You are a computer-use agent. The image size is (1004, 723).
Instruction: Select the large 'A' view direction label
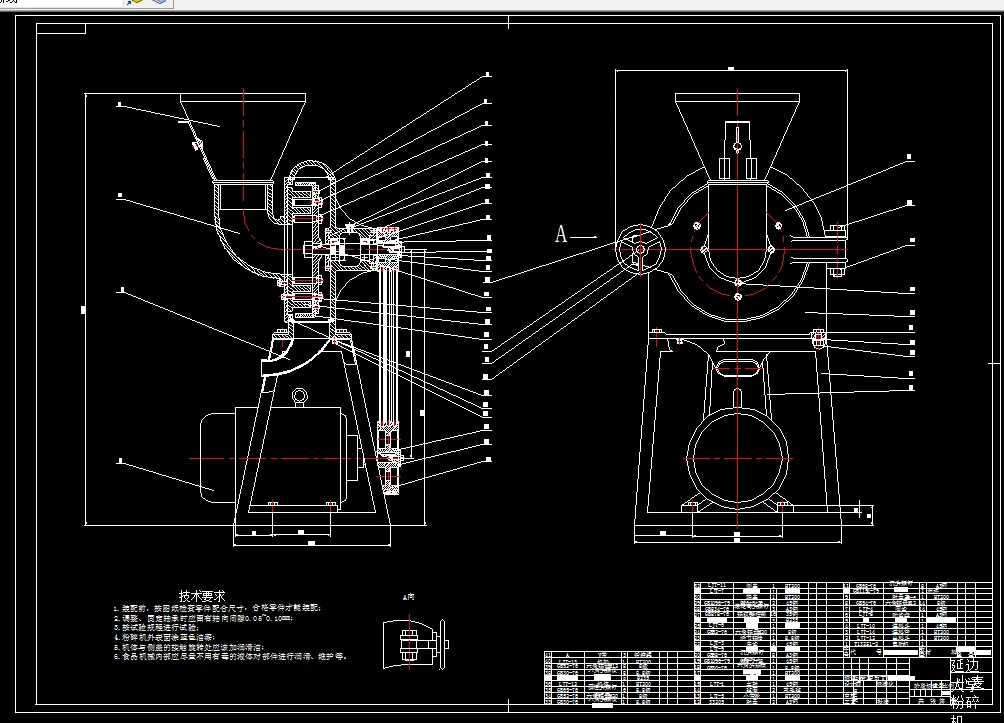[x=561, y=234]
